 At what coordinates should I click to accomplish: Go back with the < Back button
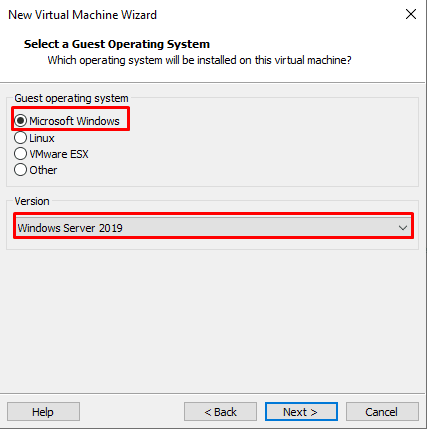coord(220,412)
